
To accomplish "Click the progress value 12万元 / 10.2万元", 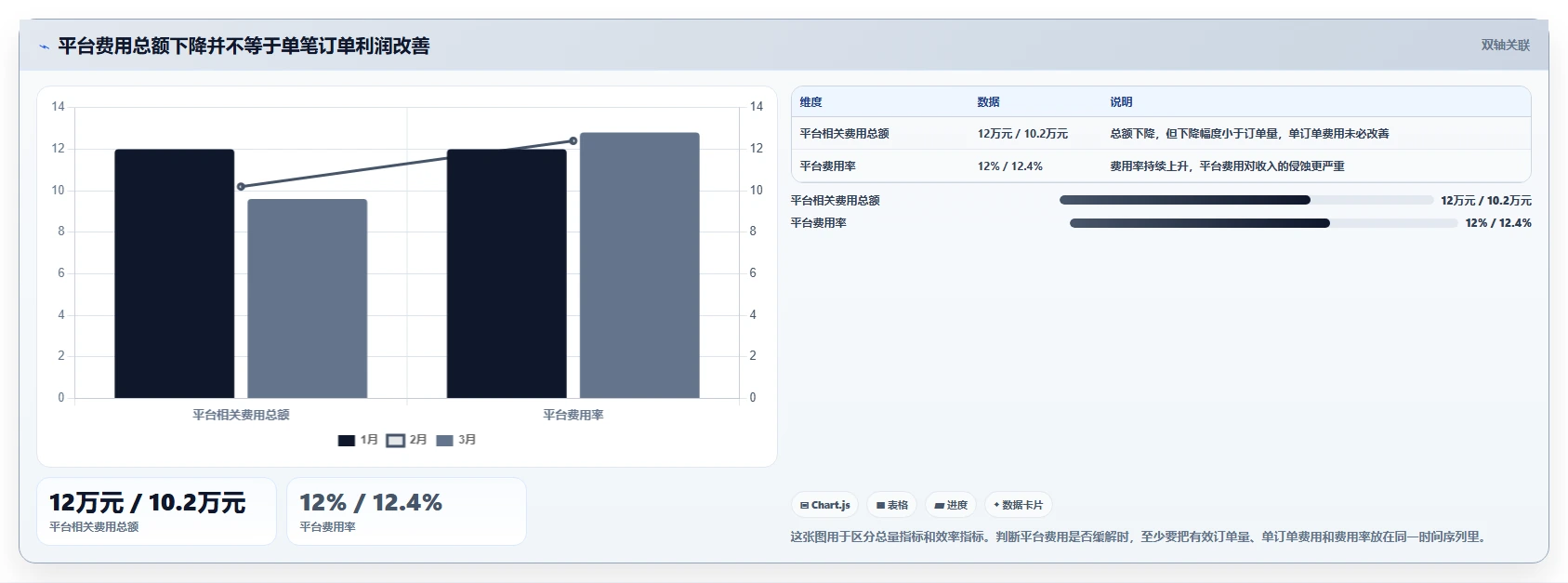I will [1486, 201].
